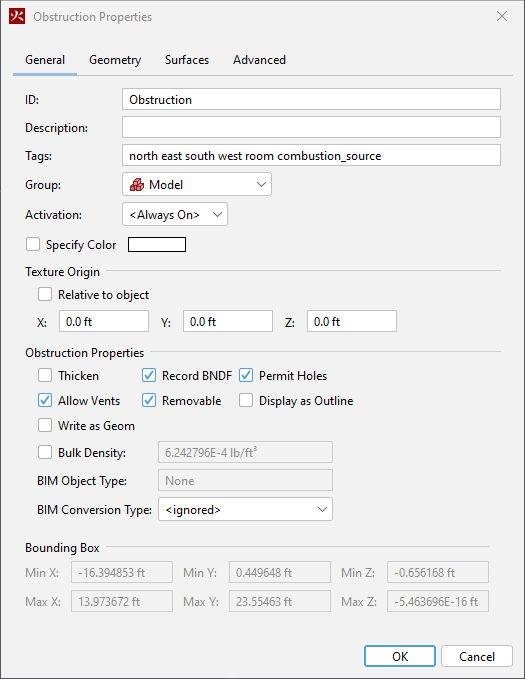Screen dimensions: 525x679
Task: Click the Max Z bounding box field
Action: coord(438,601)
